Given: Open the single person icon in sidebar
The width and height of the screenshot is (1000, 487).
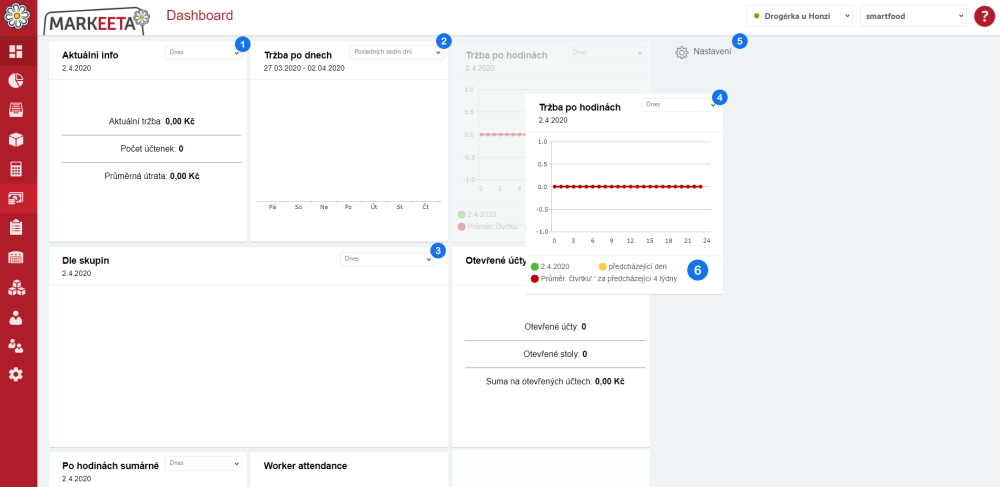Looking at the screenshot, I should (16, 317).
